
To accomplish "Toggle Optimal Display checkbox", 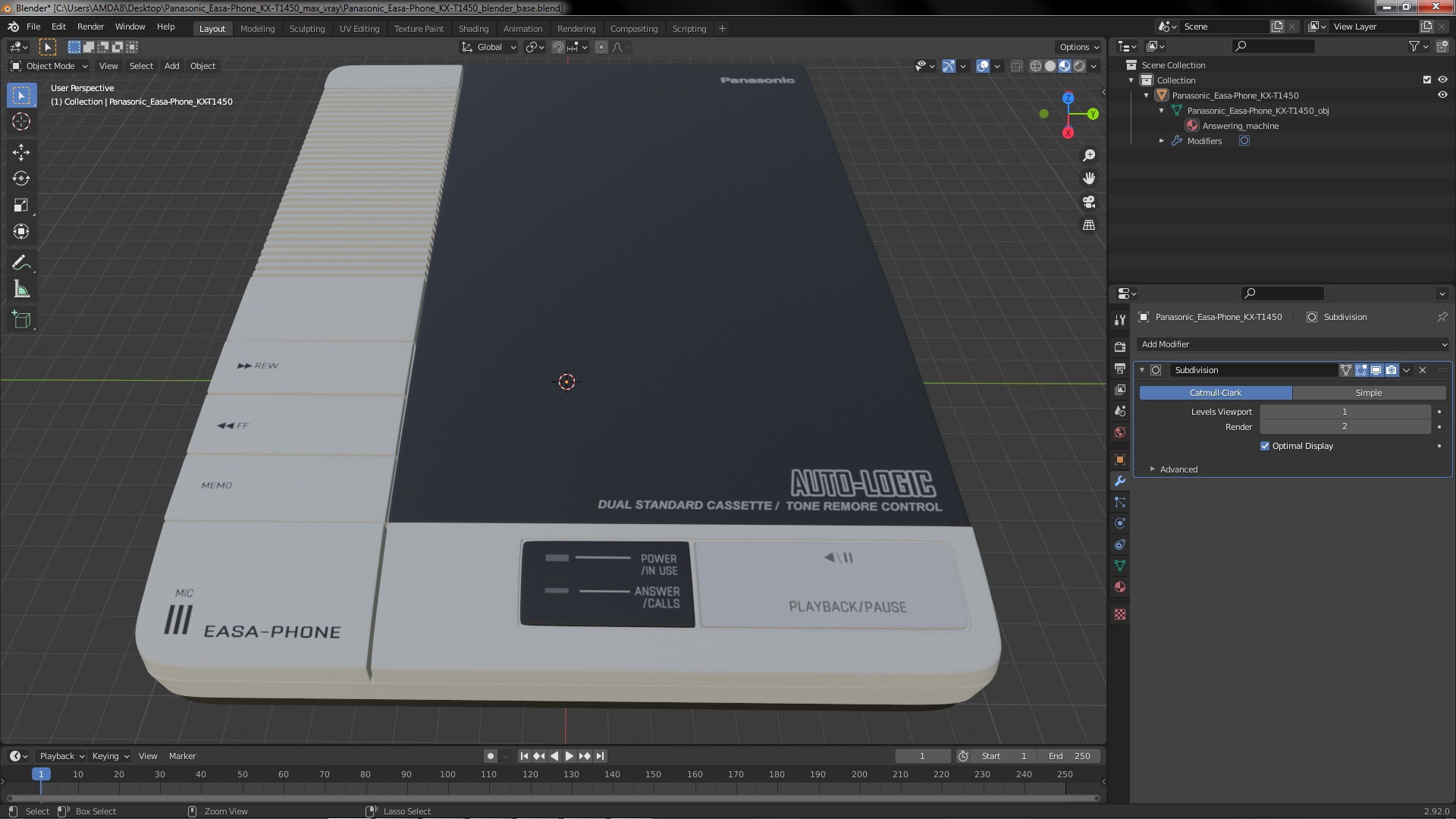I will coord(1265,446).
